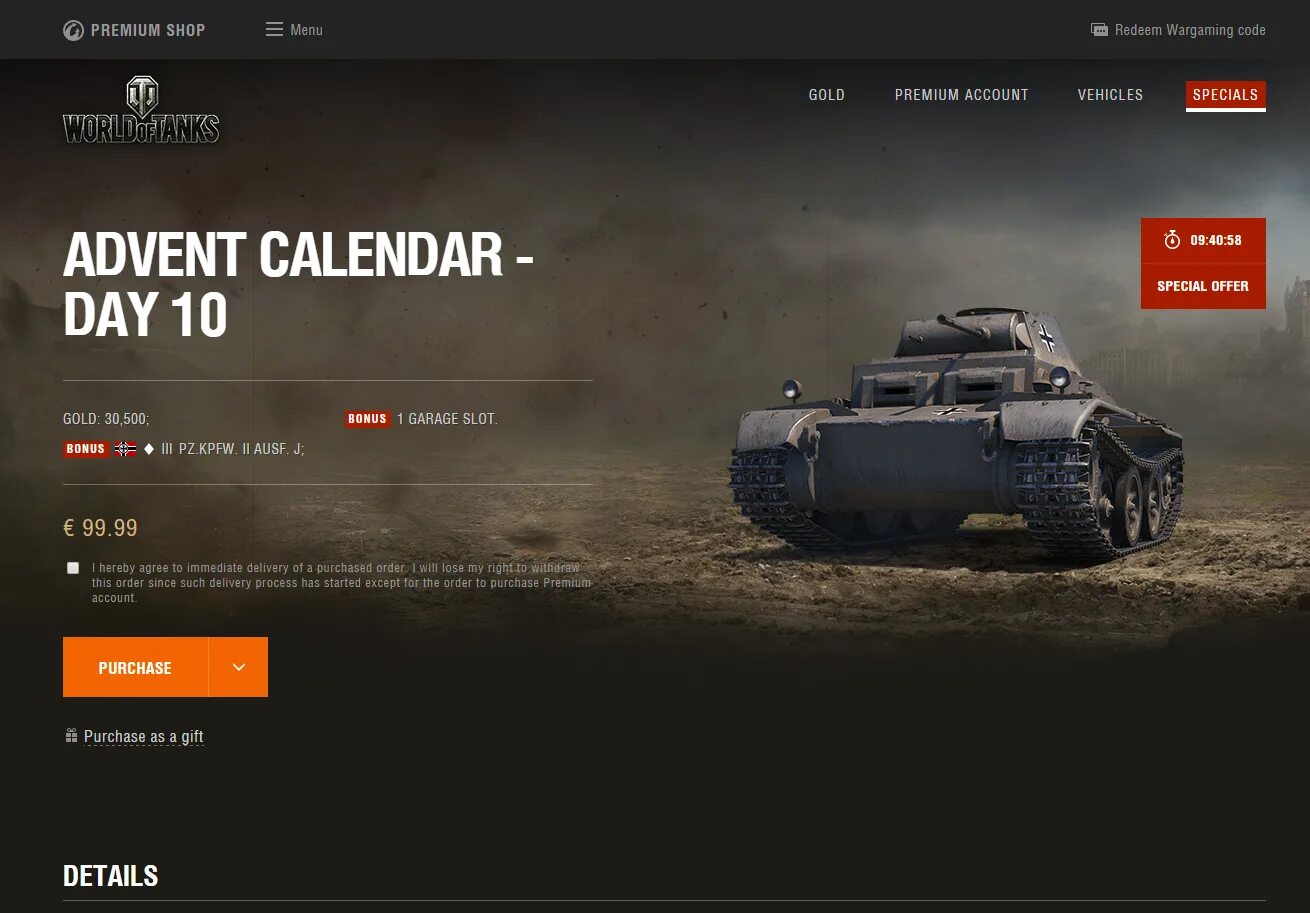1310x913 pixels.
Task: Open the Menu dropdown label
Action: (306, 30)
